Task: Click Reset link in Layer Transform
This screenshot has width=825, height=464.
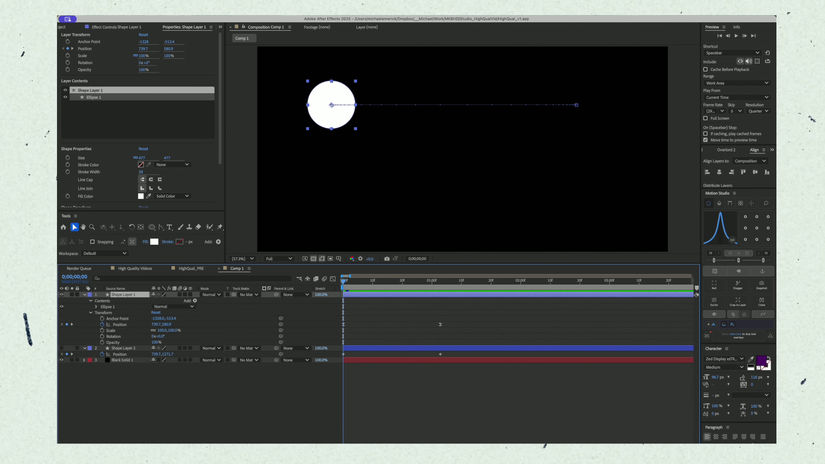Action: click(x=143, y=35)
